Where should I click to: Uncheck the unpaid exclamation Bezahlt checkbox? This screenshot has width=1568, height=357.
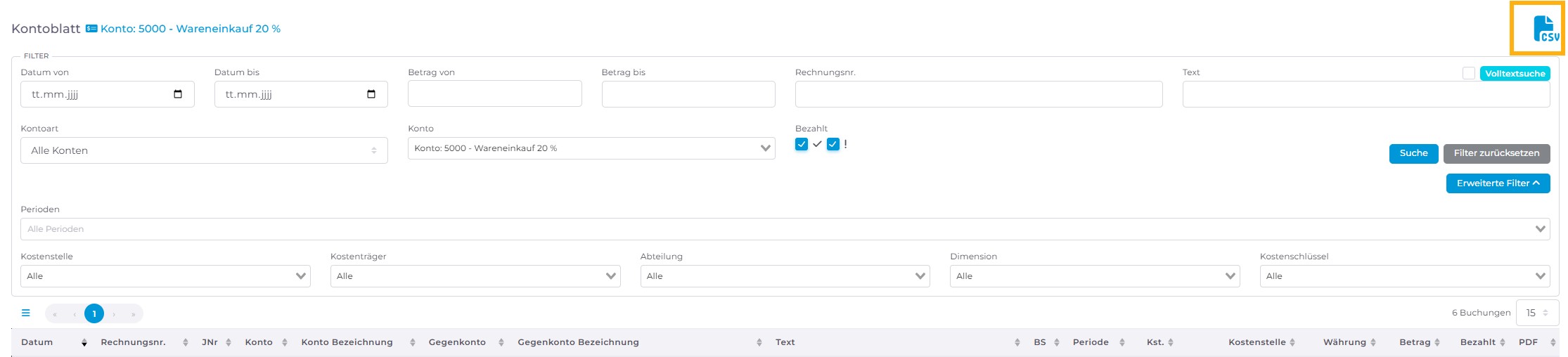pos(833,144)
